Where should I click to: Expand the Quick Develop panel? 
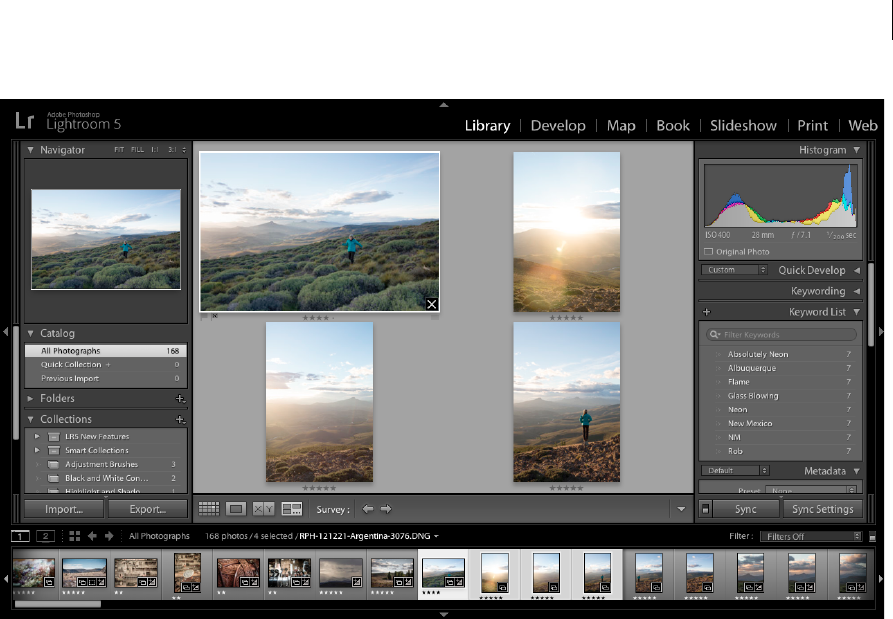coord(857,270)
